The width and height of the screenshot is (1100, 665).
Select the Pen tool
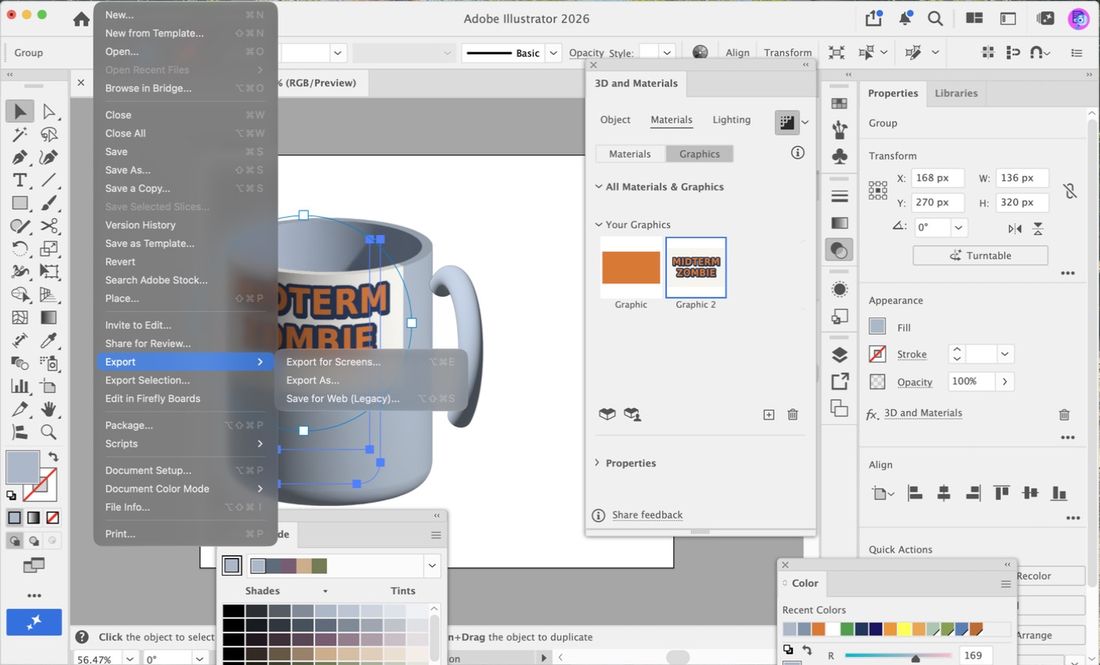(x=20, y=157)
